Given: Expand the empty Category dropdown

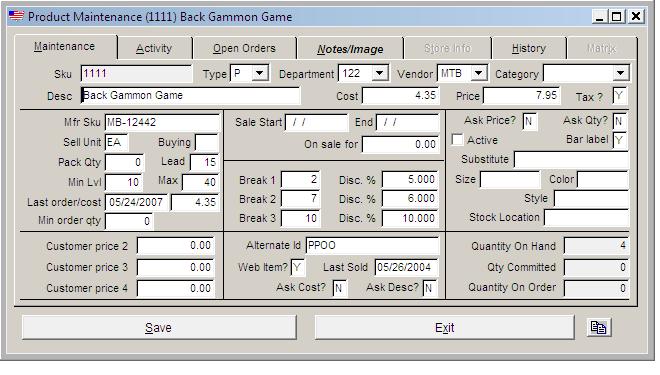Looking at the screenshot, I should 620,73.
